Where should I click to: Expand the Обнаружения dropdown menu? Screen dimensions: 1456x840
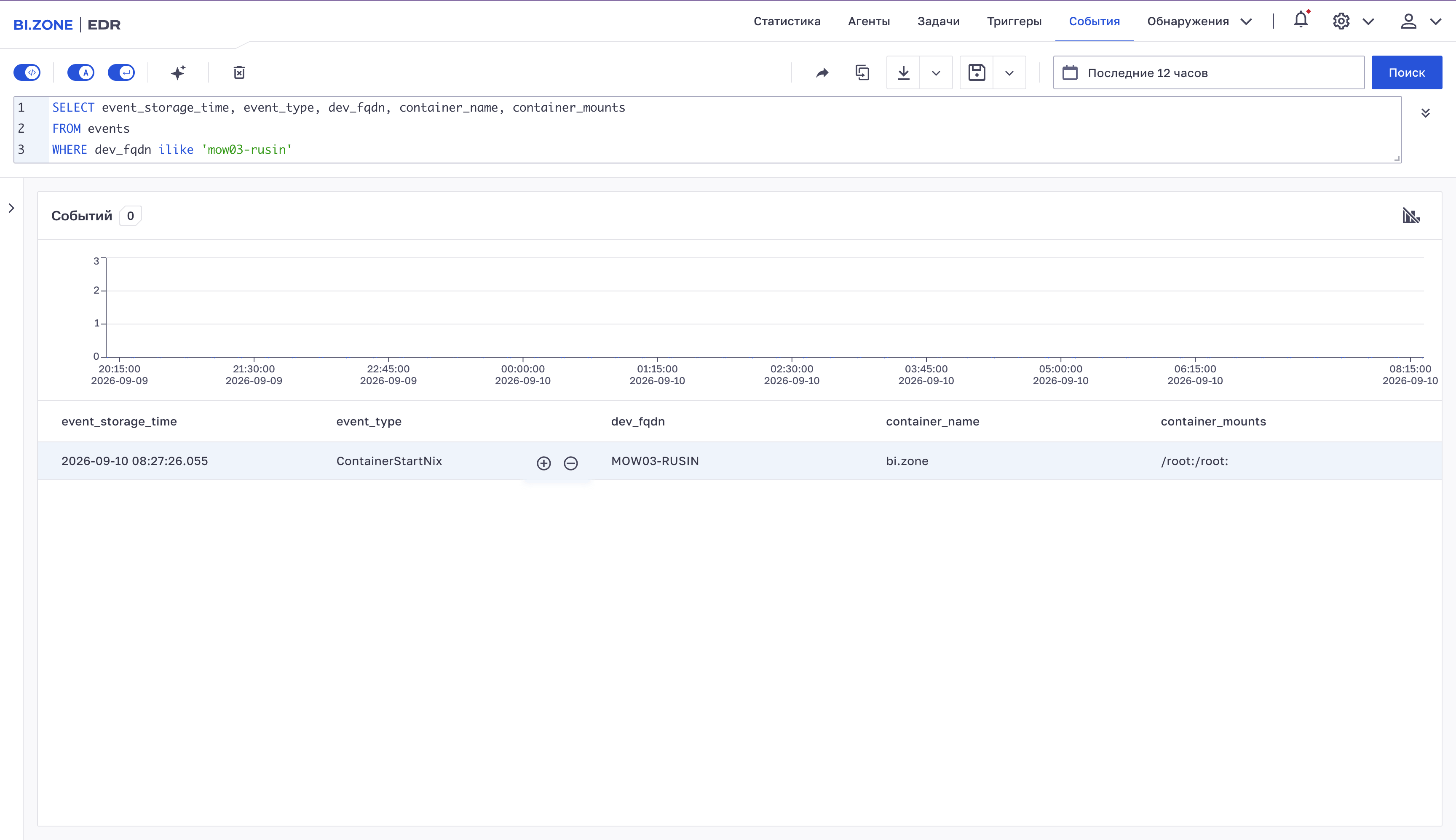pyautogui.click(x=1199, y=21)
